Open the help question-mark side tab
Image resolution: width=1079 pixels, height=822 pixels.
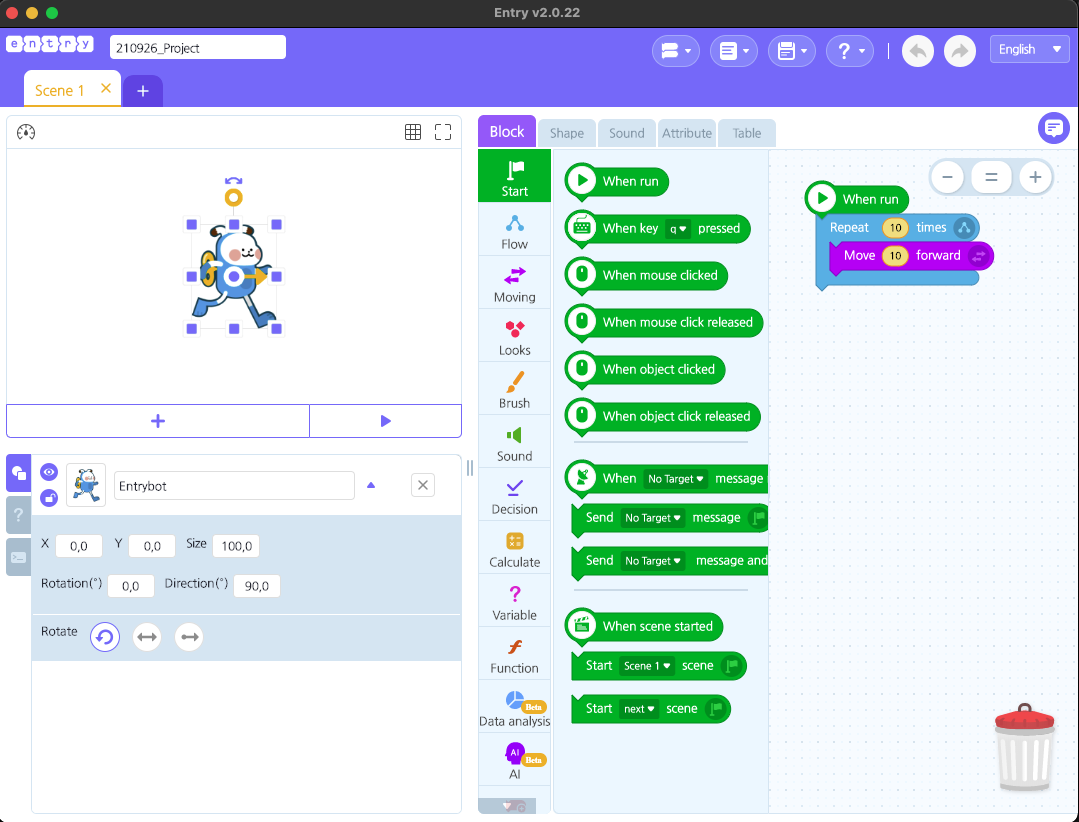click(19, 515)
